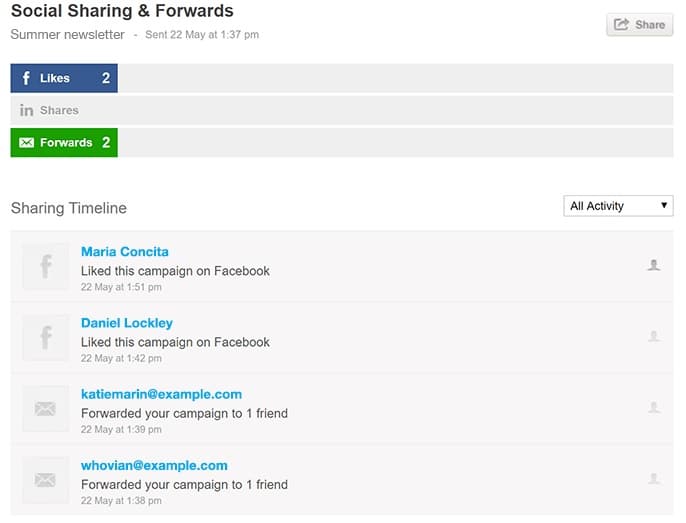Click the Sharing Timeline heading
Image resolution: width=686 pixels, height=523 pixels.
[69, 208]
